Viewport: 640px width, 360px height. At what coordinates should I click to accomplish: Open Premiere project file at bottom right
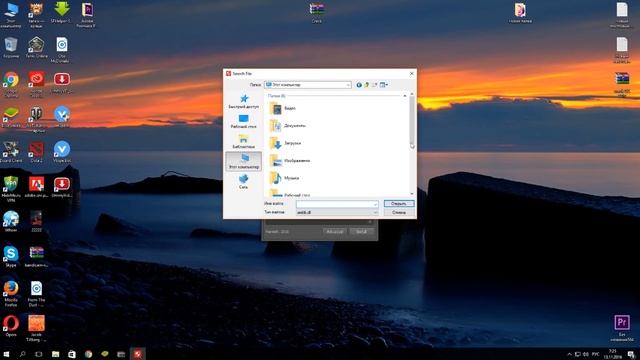pos(622,328)
